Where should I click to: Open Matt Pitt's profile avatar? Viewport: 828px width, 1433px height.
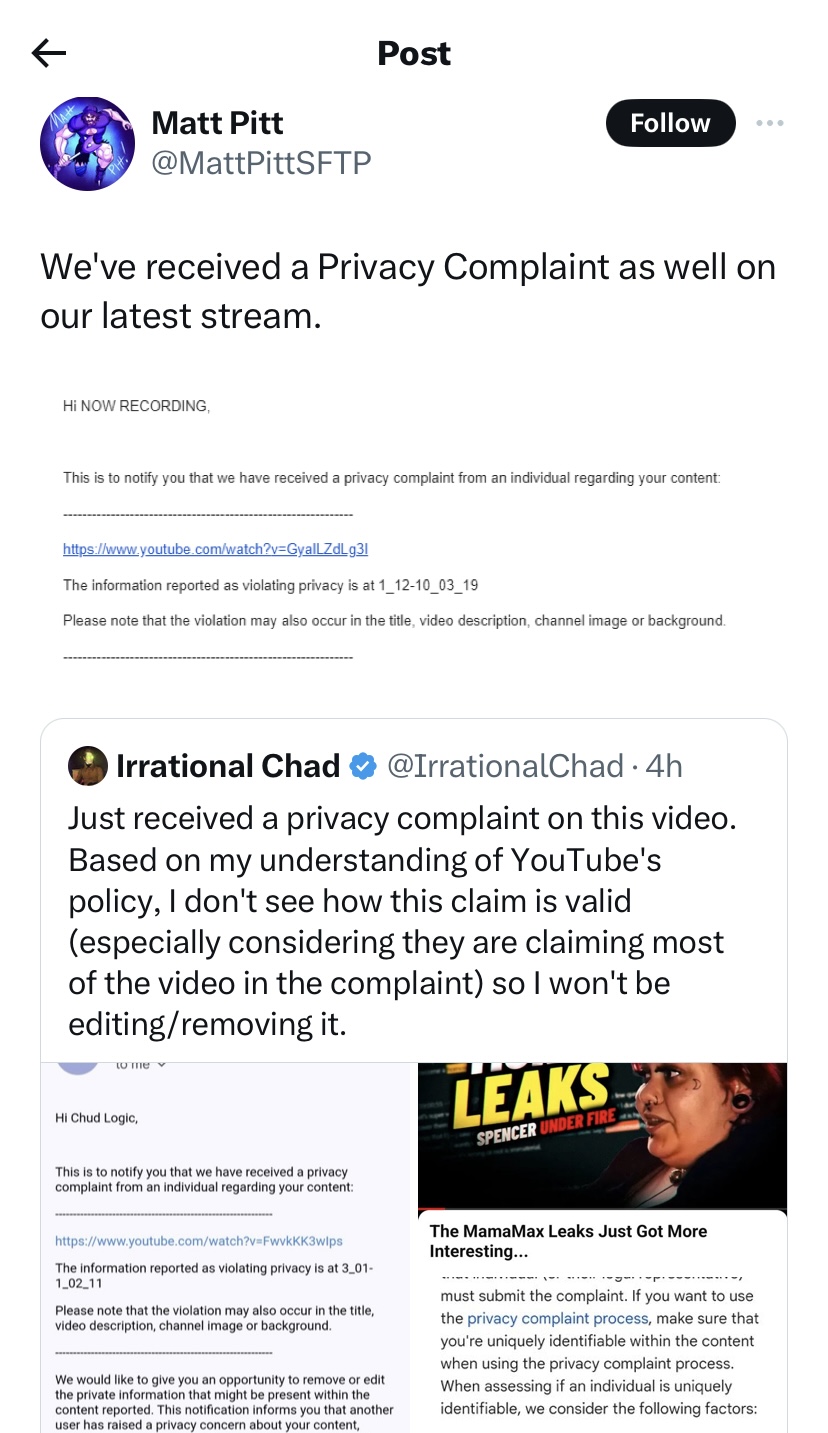coord(87,143)
